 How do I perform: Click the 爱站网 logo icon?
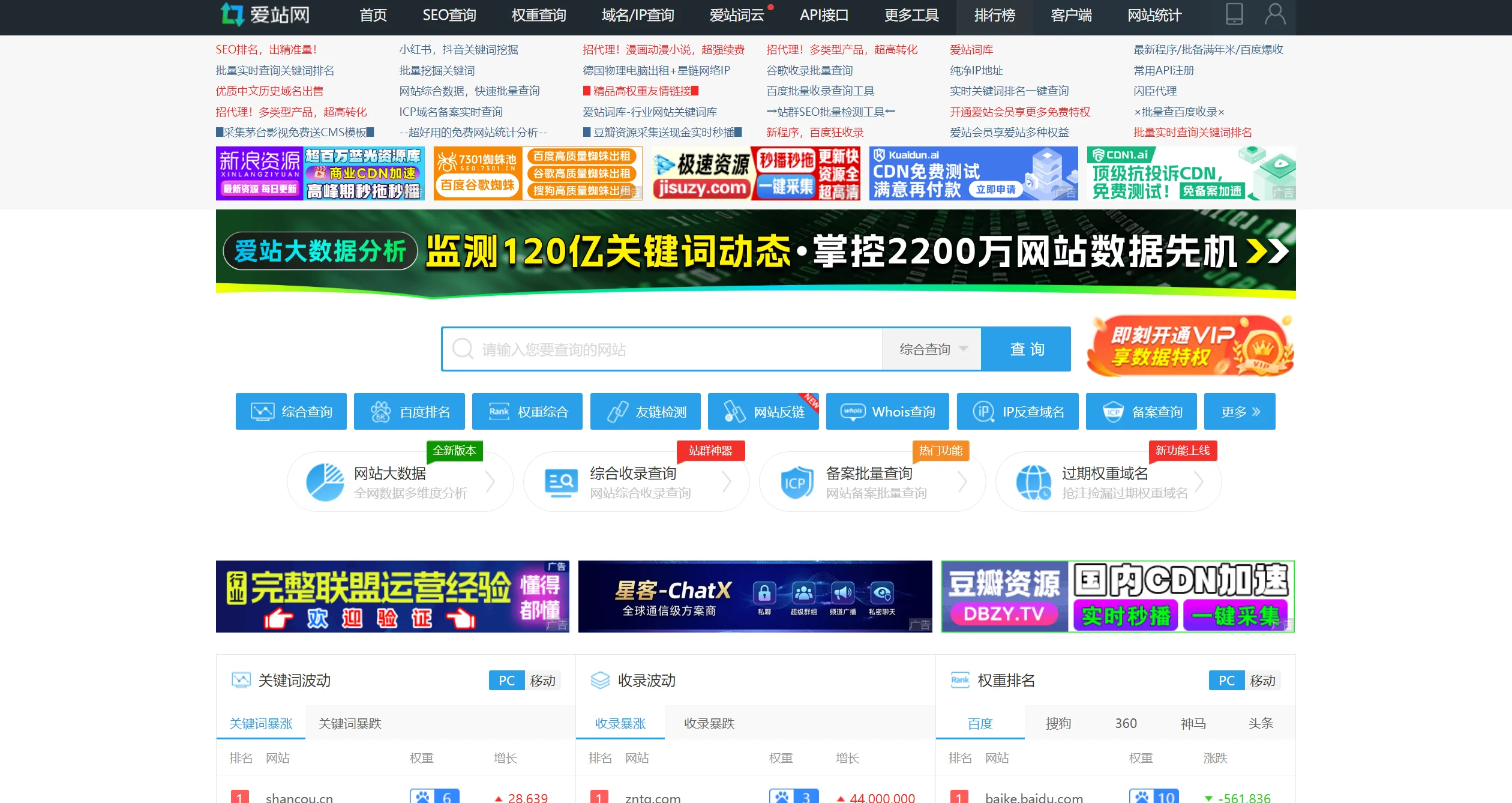232,14
